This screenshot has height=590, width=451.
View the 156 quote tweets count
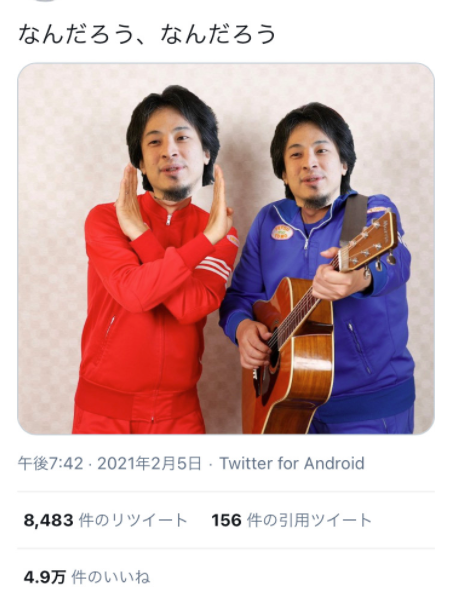coord(226,520)
